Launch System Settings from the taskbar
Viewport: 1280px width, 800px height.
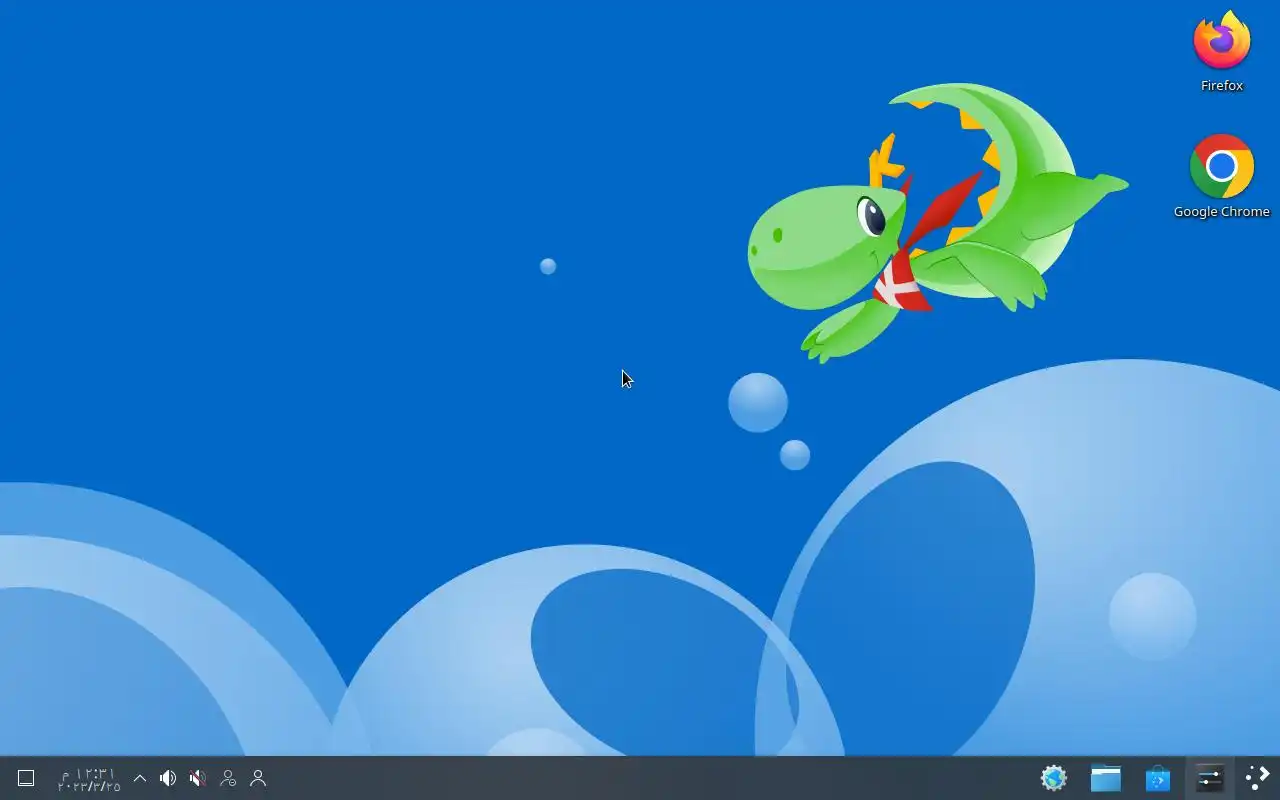[x=1209, y=778]
